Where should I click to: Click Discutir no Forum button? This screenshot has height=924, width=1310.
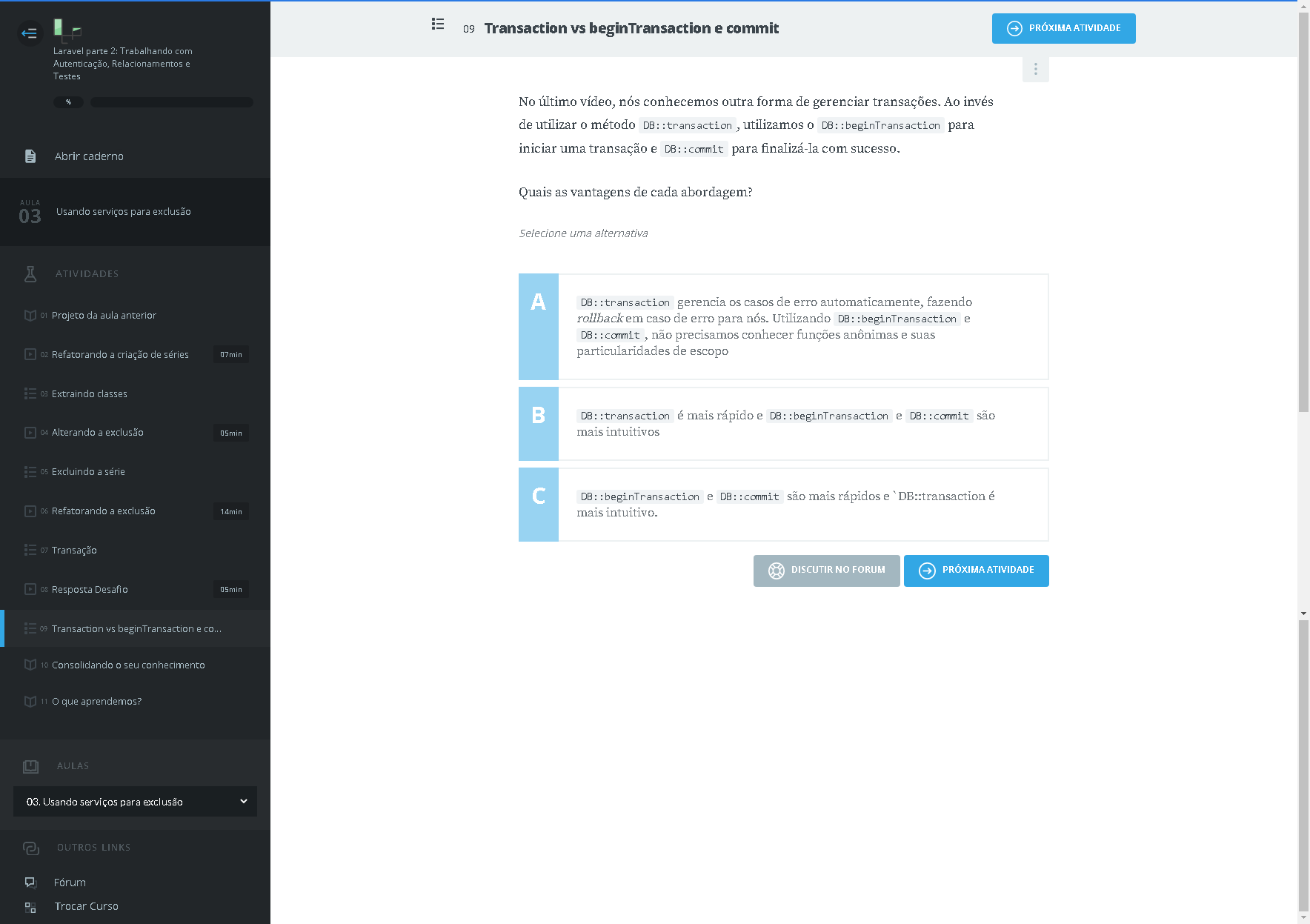(x=826, y=571)
